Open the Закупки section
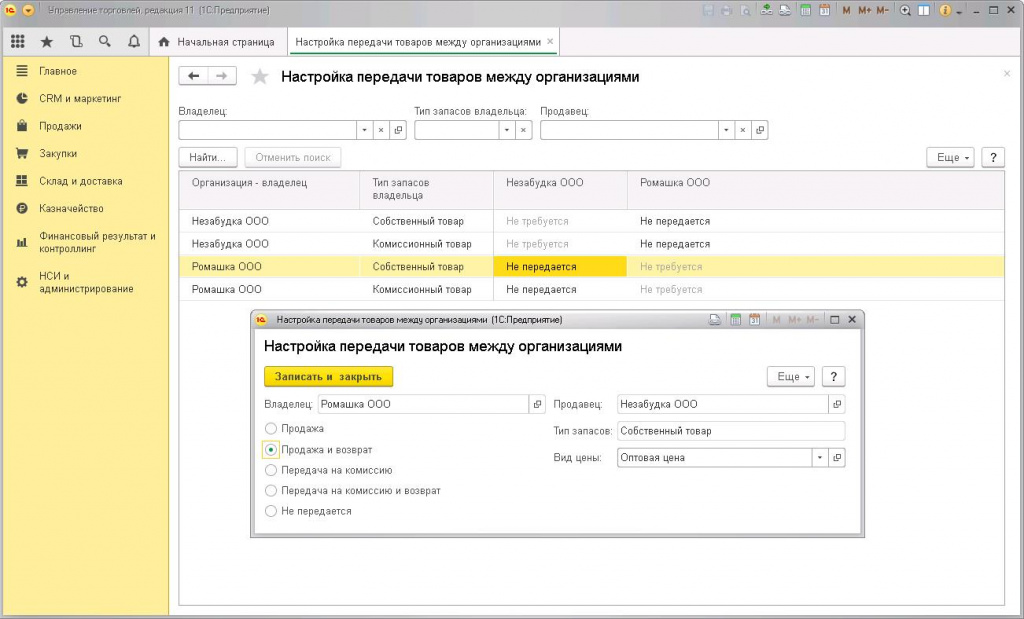This screenshot has height=619, width=1024. (57, 153)
